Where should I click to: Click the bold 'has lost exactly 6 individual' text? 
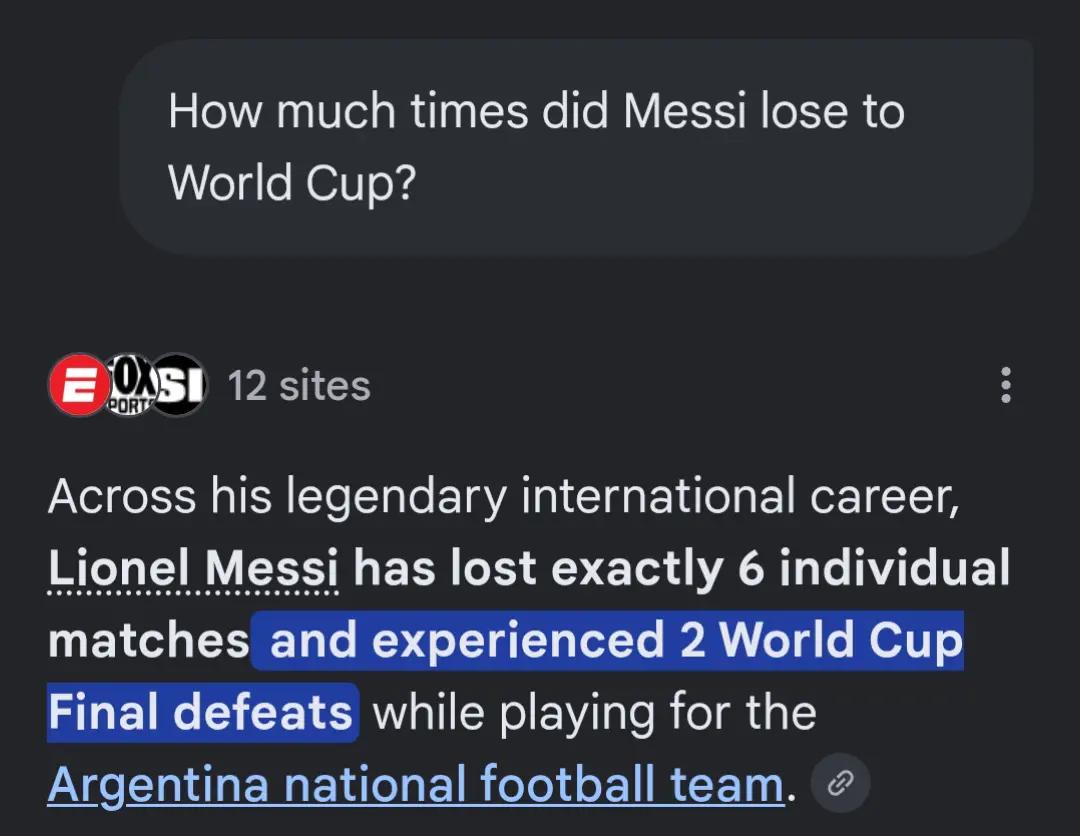682,569
